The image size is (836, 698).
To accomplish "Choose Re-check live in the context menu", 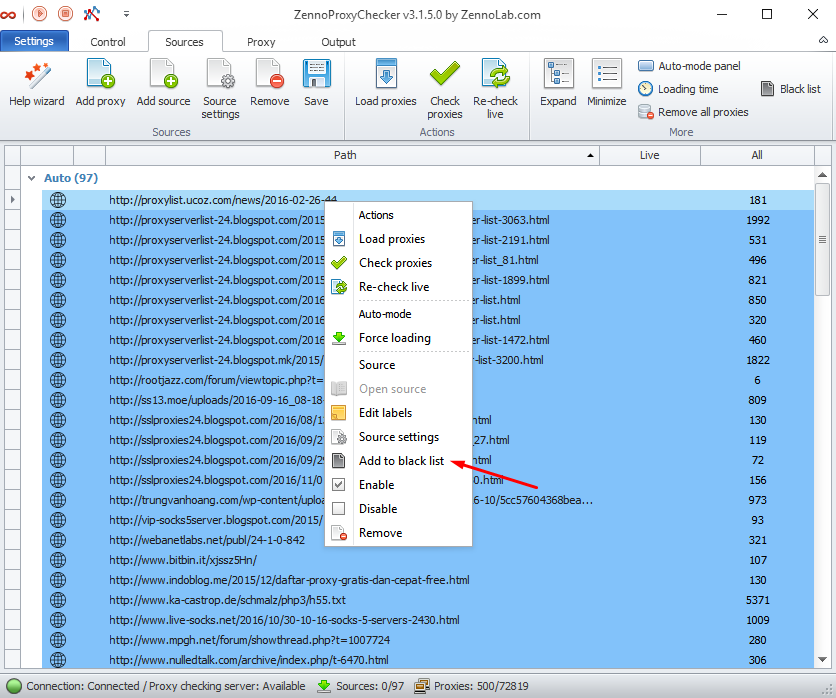I will pos(399,287).
